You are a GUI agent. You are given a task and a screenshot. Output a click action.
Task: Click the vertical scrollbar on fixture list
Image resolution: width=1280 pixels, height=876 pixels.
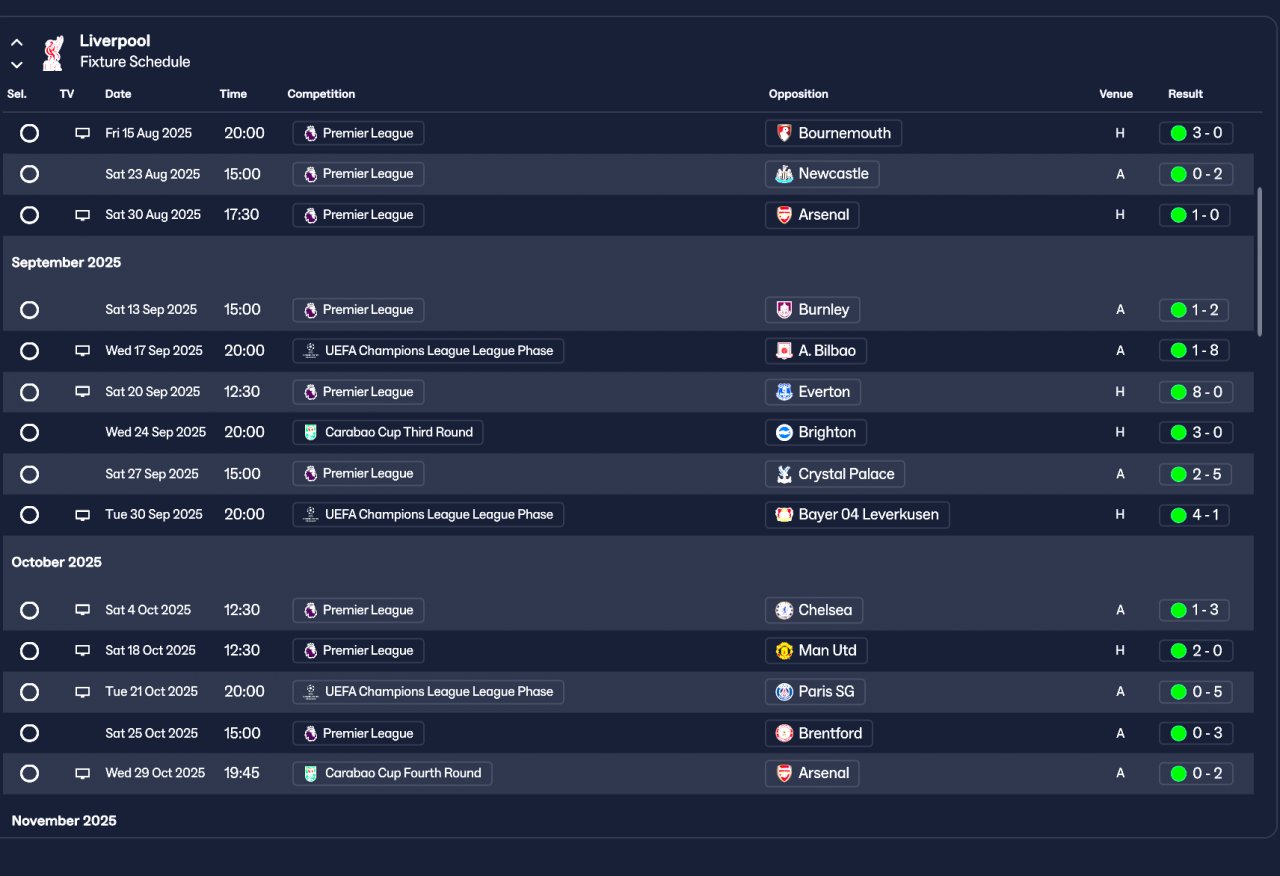(1259, 260)
